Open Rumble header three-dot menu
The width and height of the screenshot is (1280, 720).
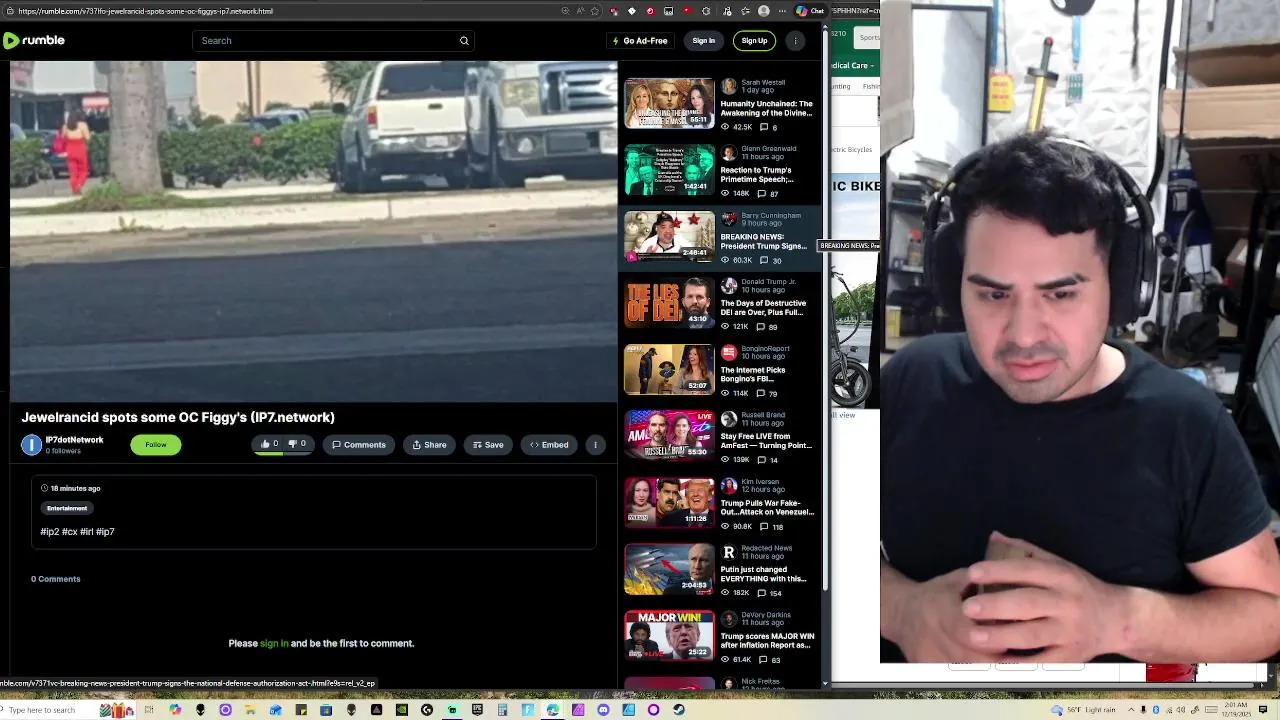pos(795,41)
